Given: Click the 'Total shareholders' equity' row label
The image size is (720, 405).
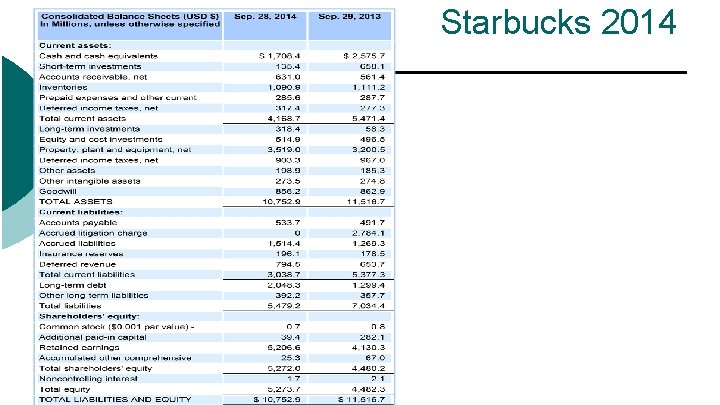Looking at the screenshot, I should [96, 369].
